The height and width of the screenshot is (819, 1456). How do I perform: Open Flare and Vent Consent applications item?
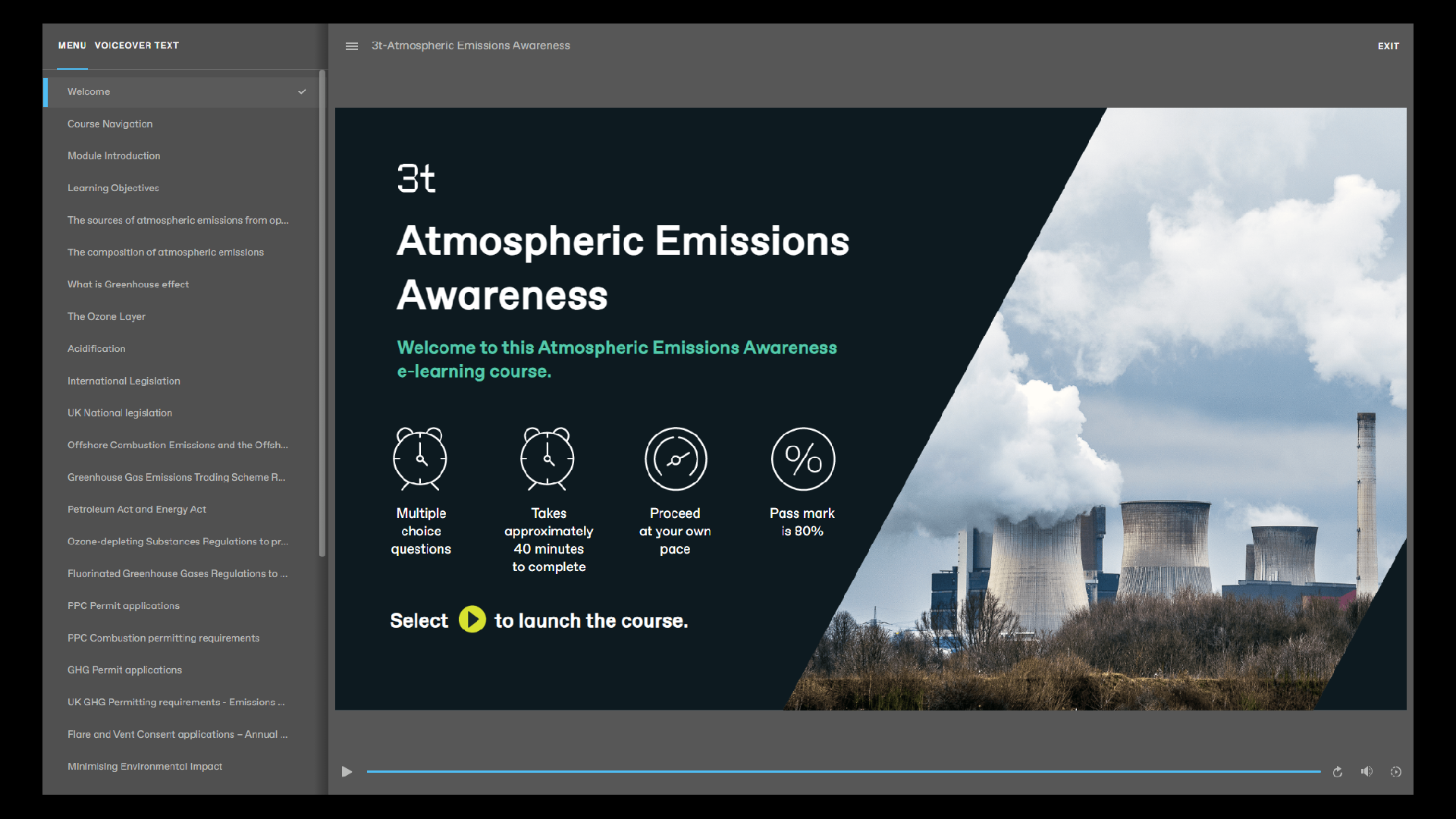pos(182,735)
